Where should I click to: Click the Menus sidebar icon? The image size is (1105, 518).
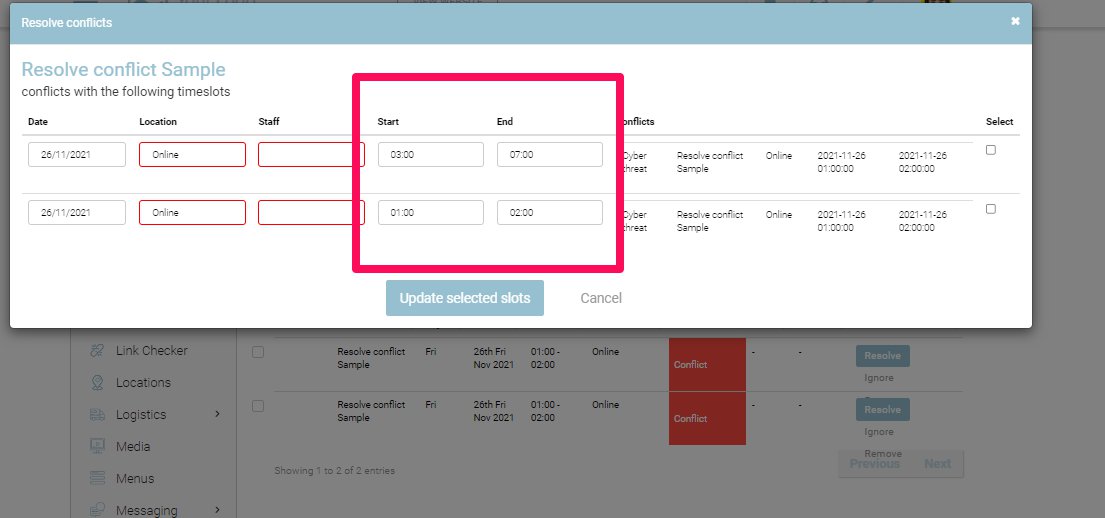[x=98, y=479]
